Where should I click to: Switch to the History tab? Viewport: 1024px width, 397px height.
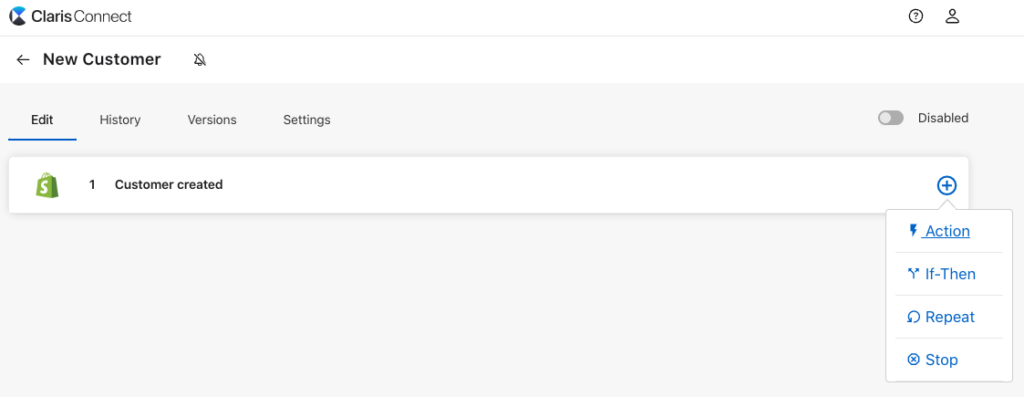pos(120,120)
